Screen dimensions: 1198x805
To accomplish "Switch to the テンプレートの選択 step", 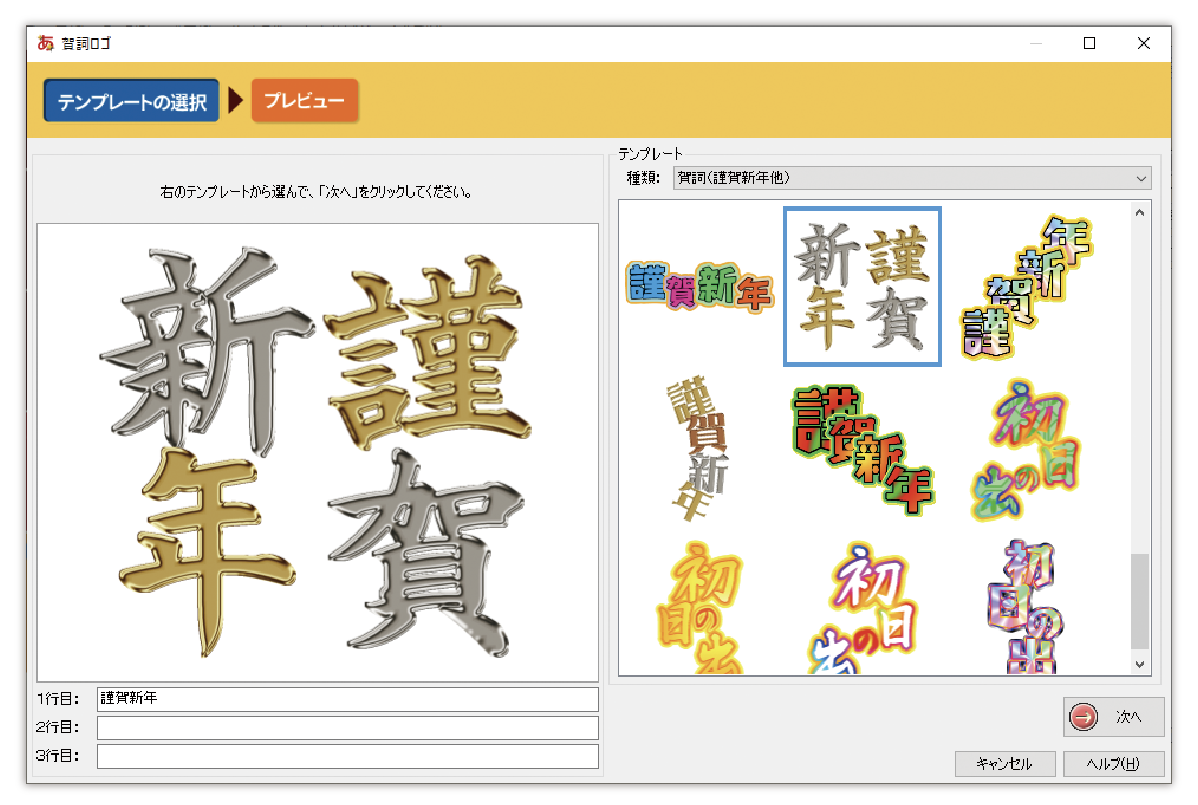I will point(131,100).
